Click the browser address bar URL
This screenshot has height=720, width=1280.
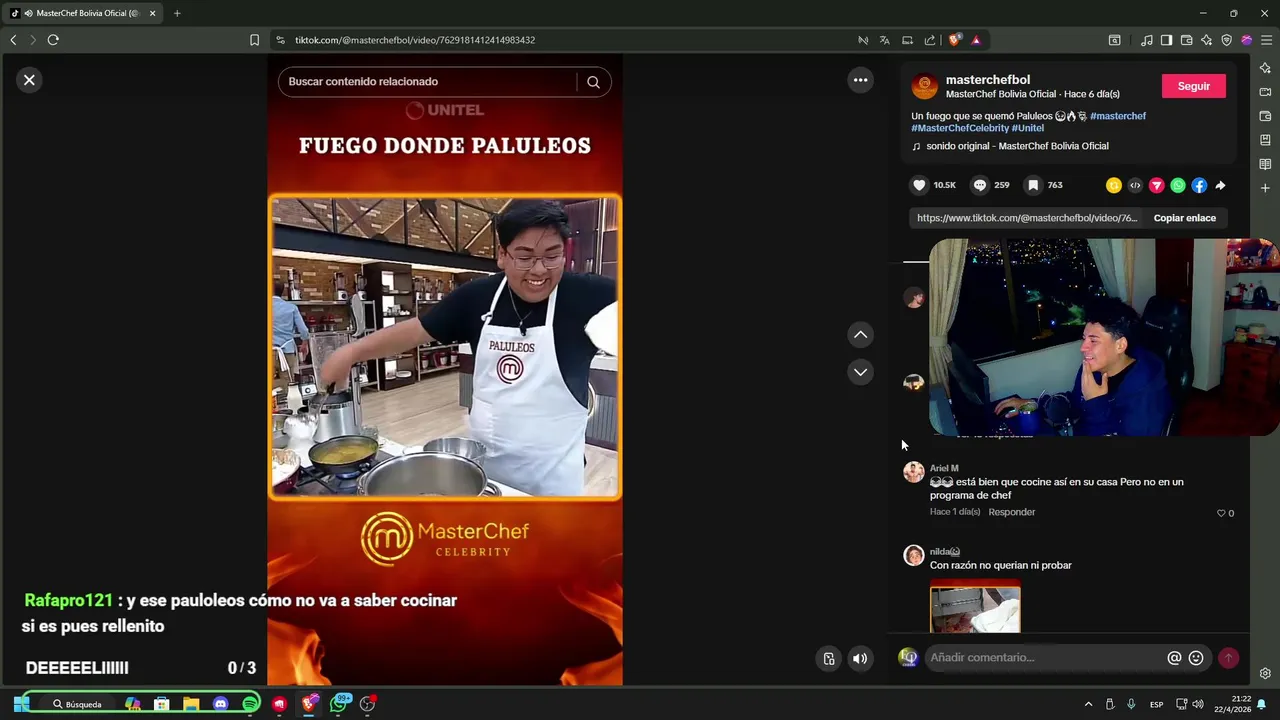[x=415, y=40]
